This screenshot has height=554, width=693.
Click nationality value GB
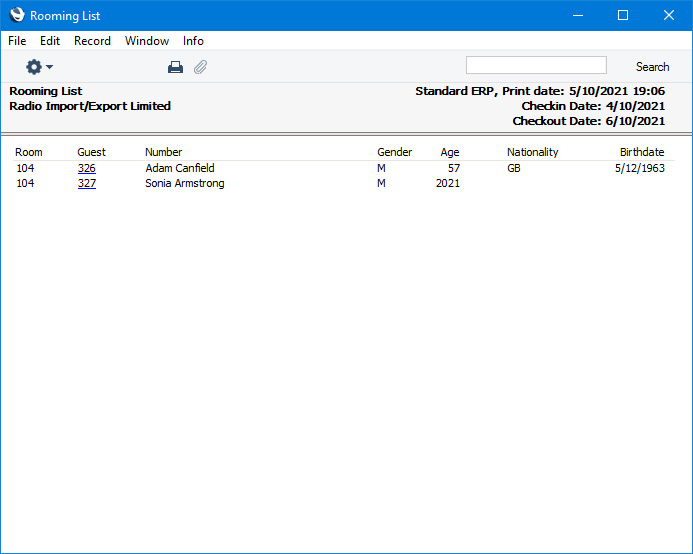tap(514, 168)
